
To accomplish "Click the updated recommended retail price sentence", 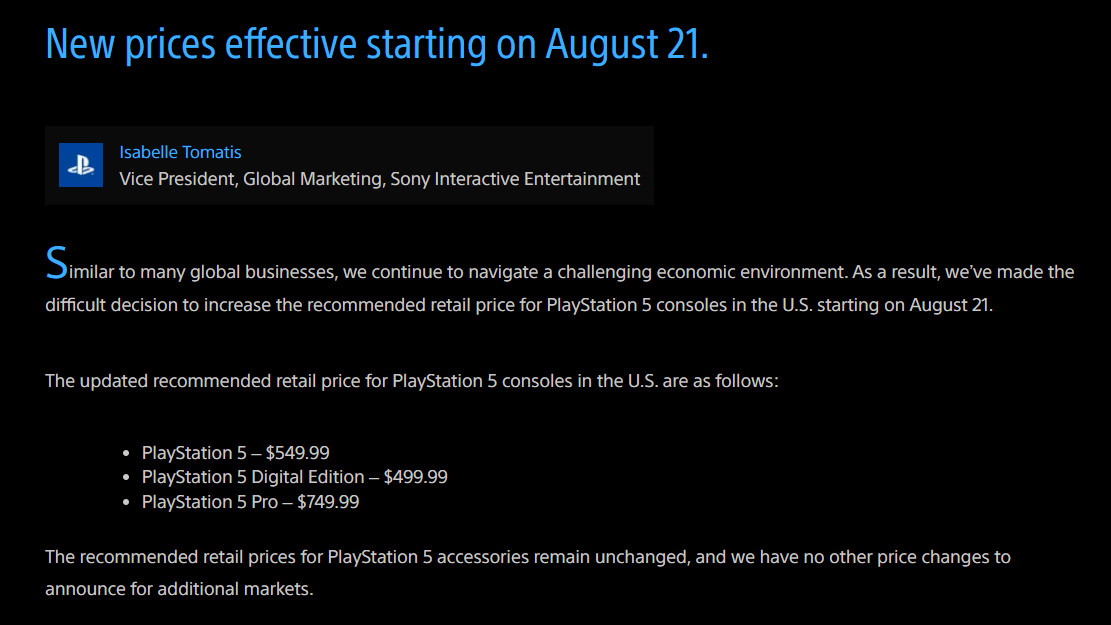I will coord(412,381).
